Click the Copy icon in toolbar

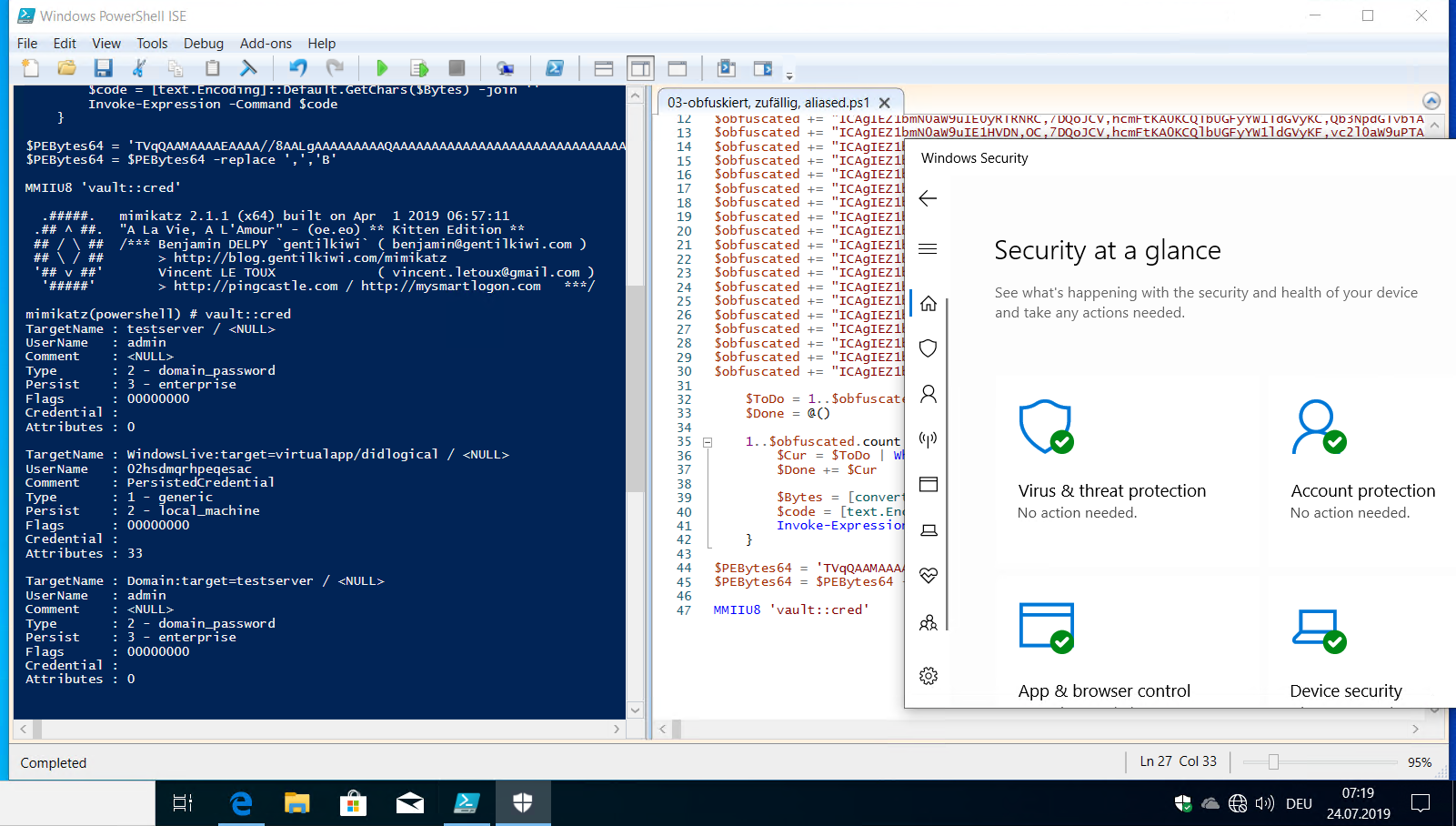click(176, 68)
